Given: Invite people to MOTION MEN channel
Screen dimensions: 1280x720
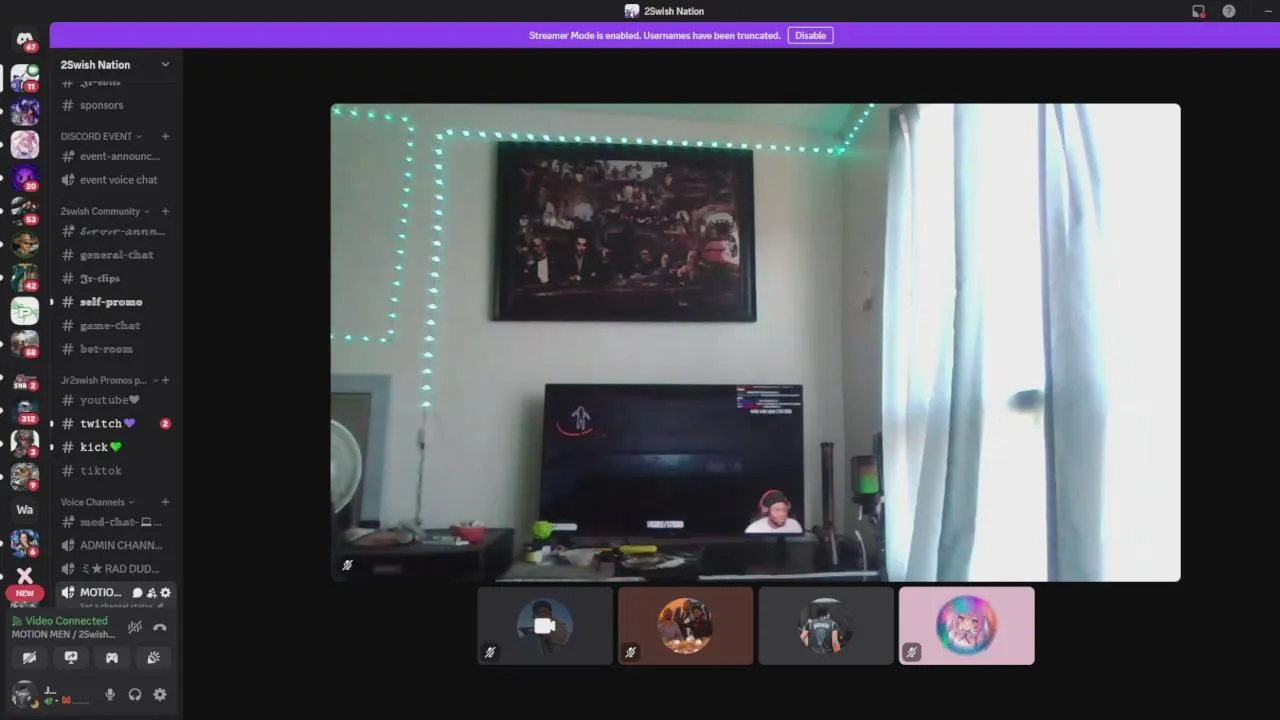Looking at the screenshot, I should click(152, 593).
